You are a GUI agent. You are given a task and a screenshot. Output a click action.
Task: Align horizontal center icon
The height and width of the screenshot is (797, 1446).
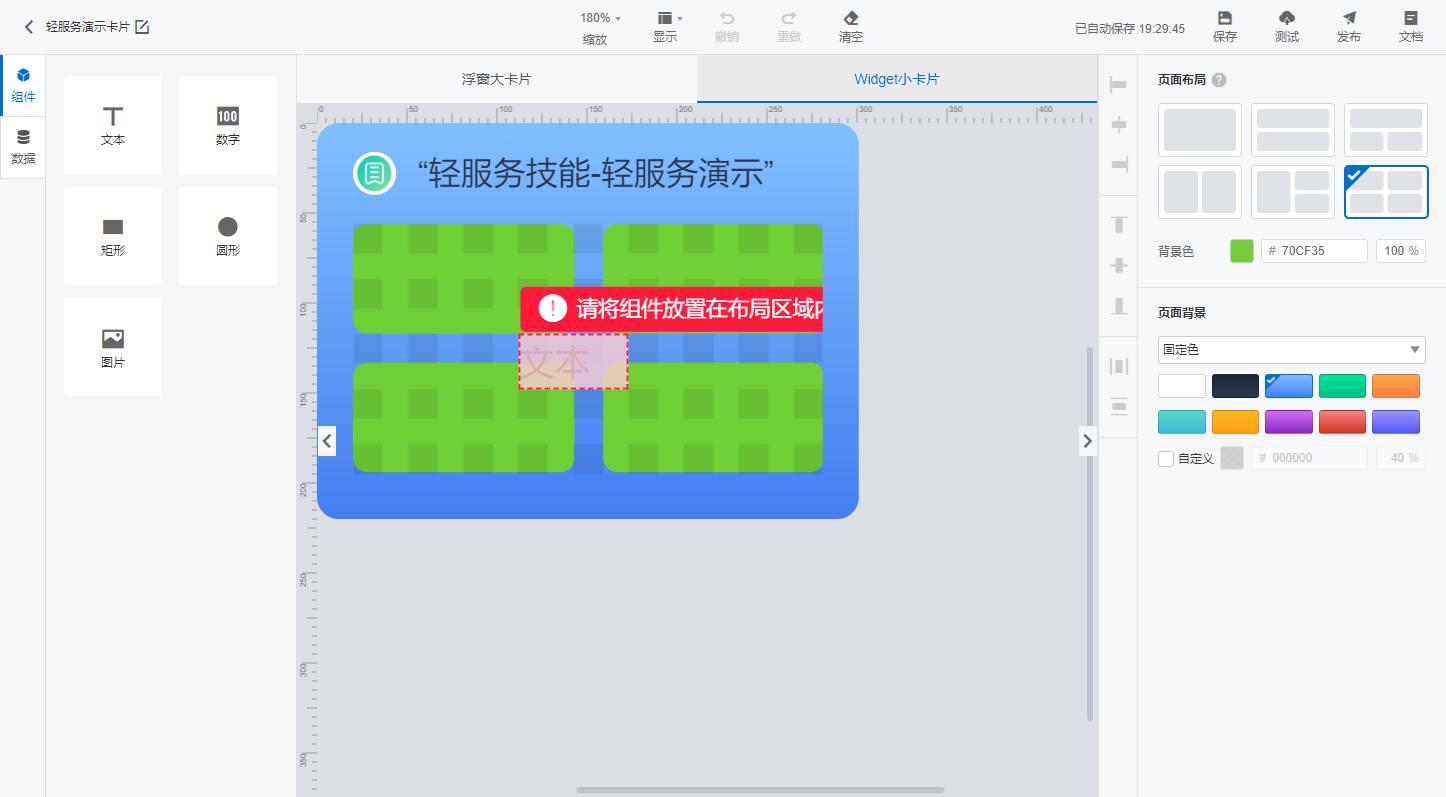[1118, 125]
